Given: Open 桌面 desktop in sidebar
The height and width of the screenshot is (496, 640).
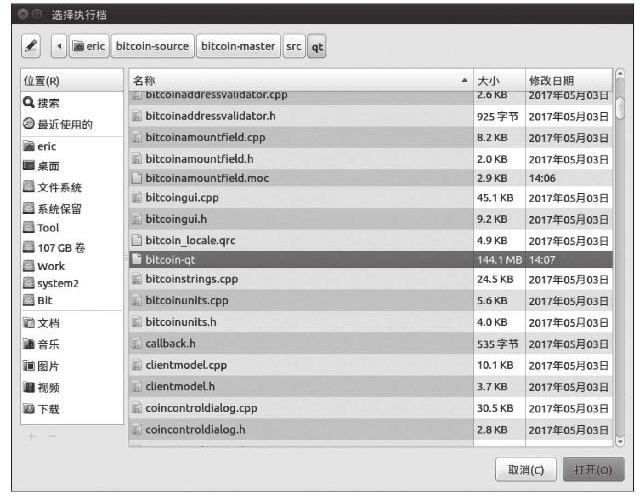Looking at the screenshot, I should [x=72, y=166].
